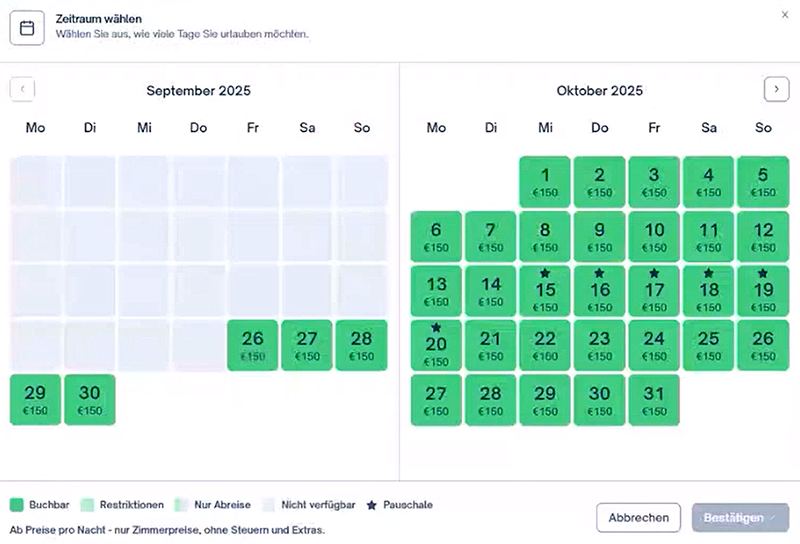Pick September 30 in the calendar
800x544 pixels.
90,399
